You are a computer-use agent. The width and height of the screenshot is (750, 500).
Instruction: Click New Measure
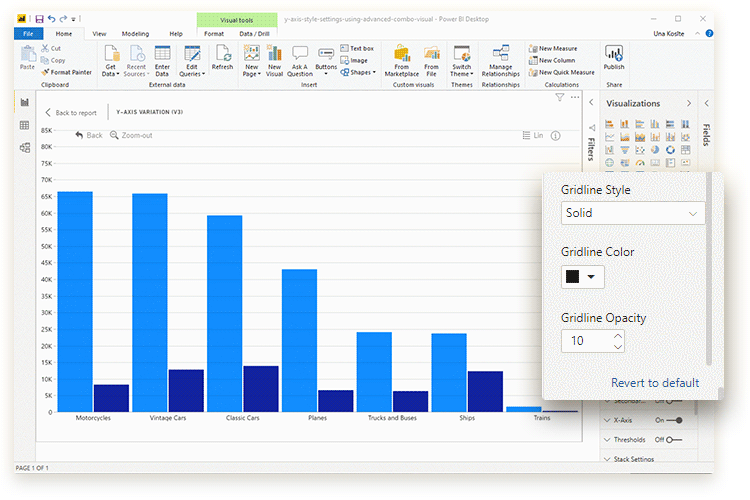[x=553, y=48]
